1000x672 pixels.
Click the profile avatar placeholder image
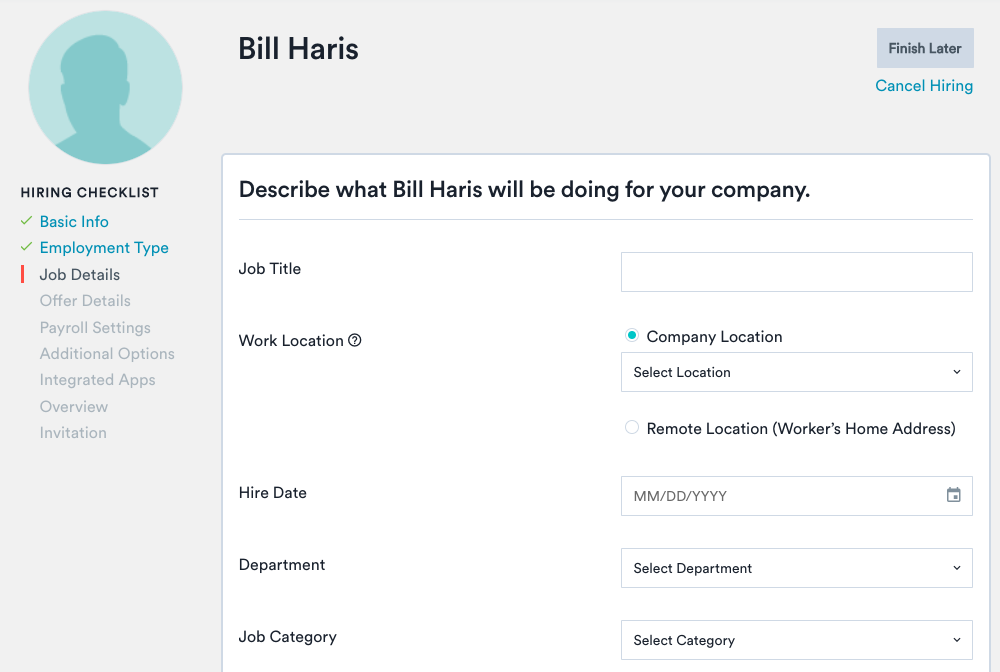105,88
